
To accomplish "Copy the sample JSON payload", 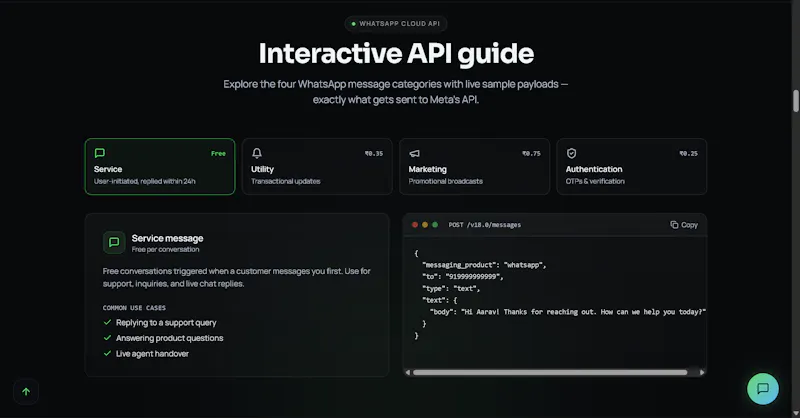I will (x=684, y=225).
